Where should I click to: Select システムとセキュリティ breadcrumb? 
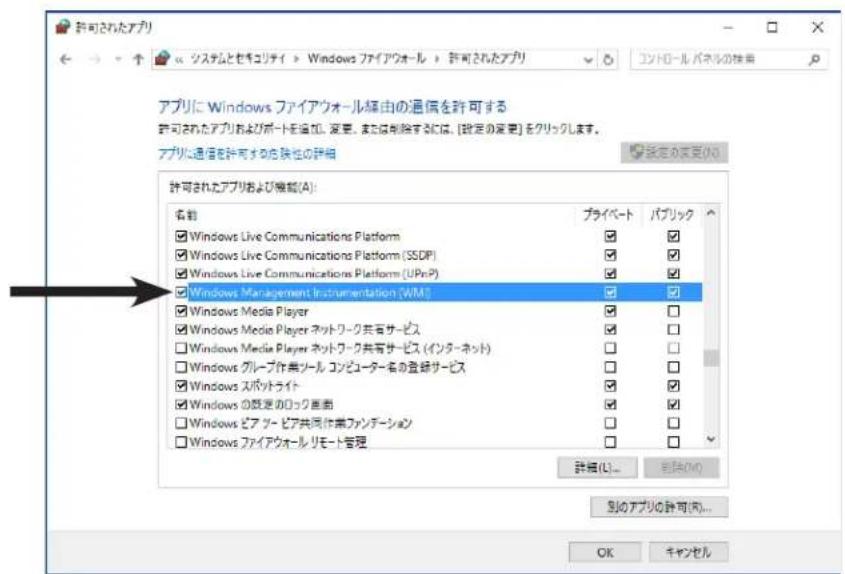pos(238,58)
